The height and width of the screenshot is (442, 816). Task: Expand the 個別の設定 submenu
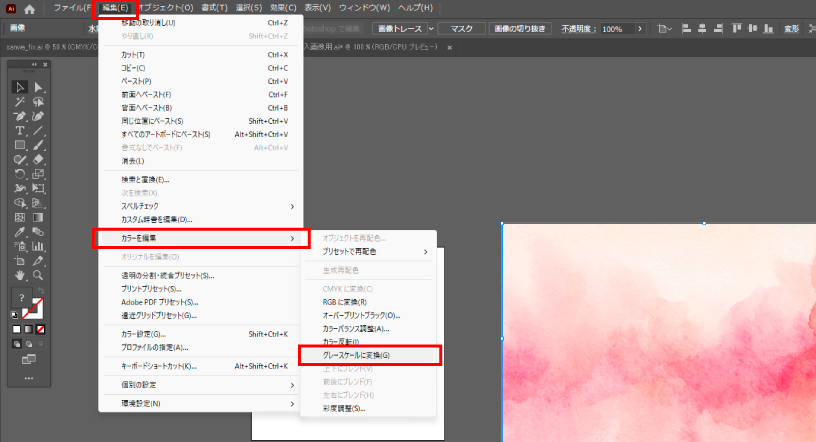(x=292, y=384)
